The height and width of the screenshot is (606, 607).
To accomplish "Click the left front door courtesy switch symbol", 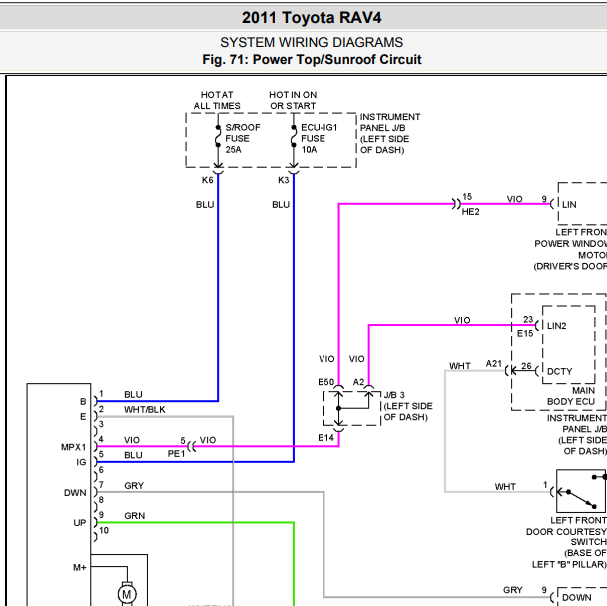I will [581, 491].
